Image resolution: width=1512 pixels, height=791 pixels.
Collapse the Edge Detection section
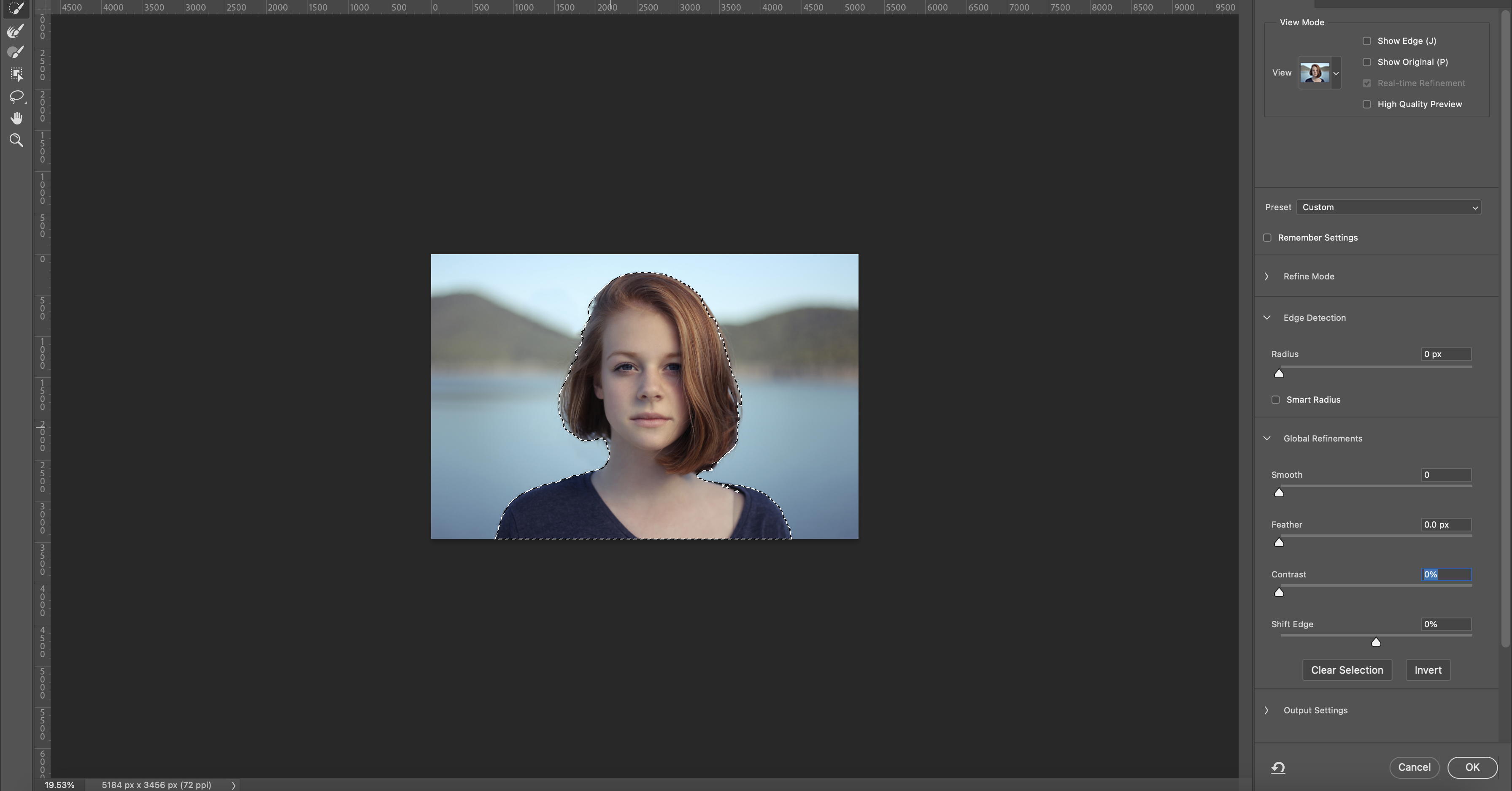1266,318
